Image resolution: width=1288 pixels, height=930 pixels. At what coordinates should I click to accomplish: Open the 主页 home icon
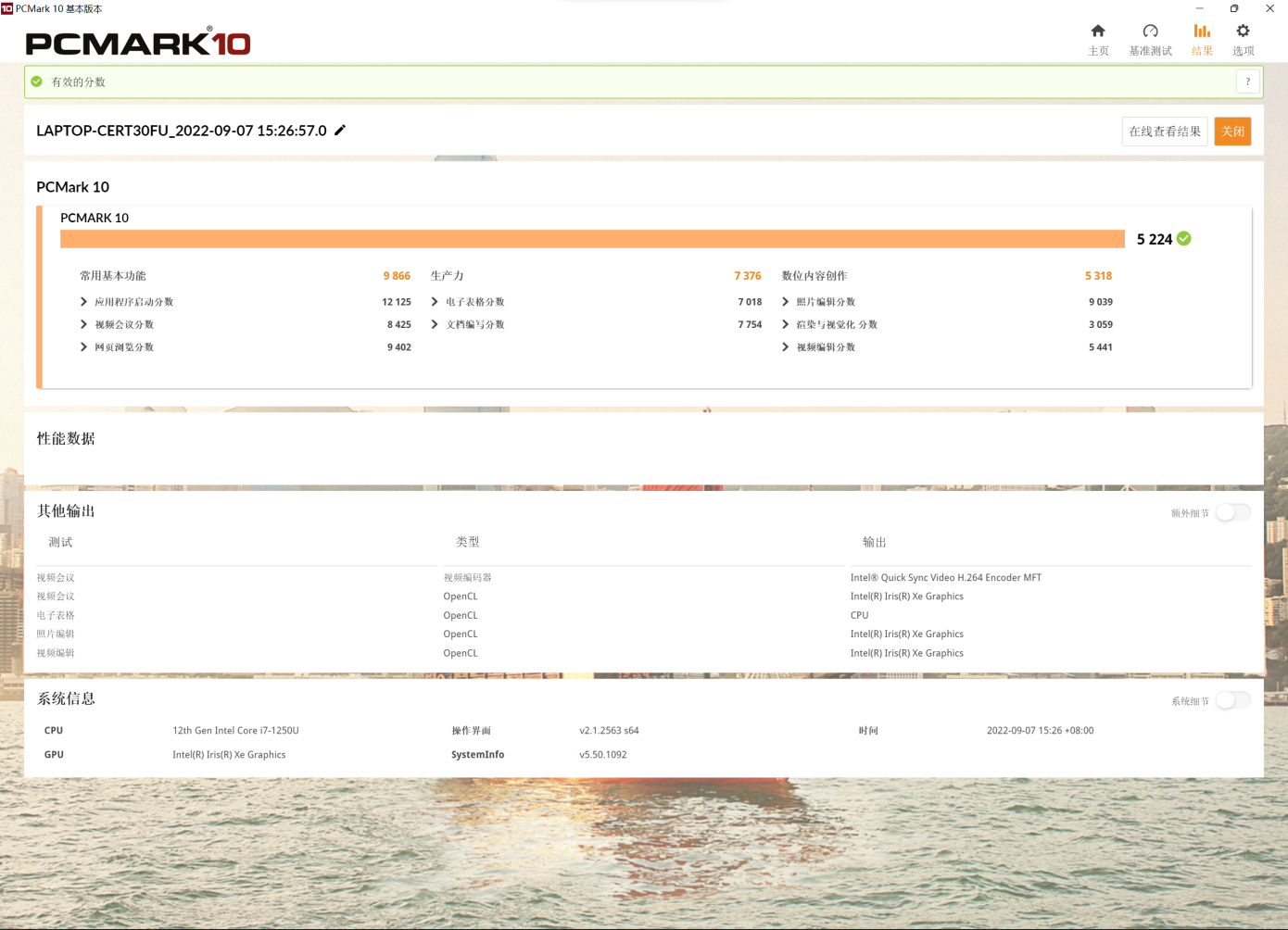coord(1098,31)
